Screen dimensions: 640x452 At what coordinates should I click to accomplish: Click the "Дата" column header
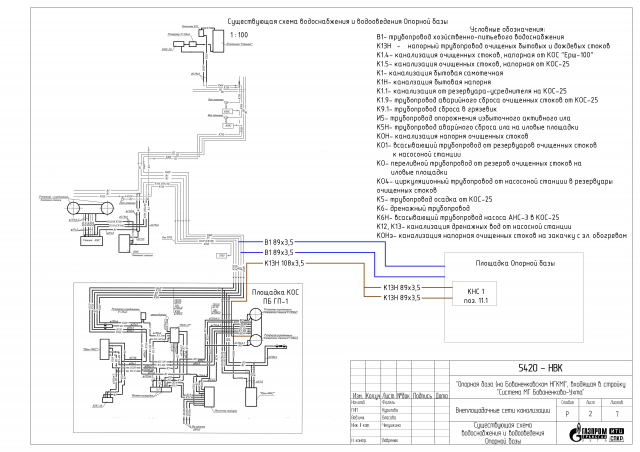(x=442, y=396)
